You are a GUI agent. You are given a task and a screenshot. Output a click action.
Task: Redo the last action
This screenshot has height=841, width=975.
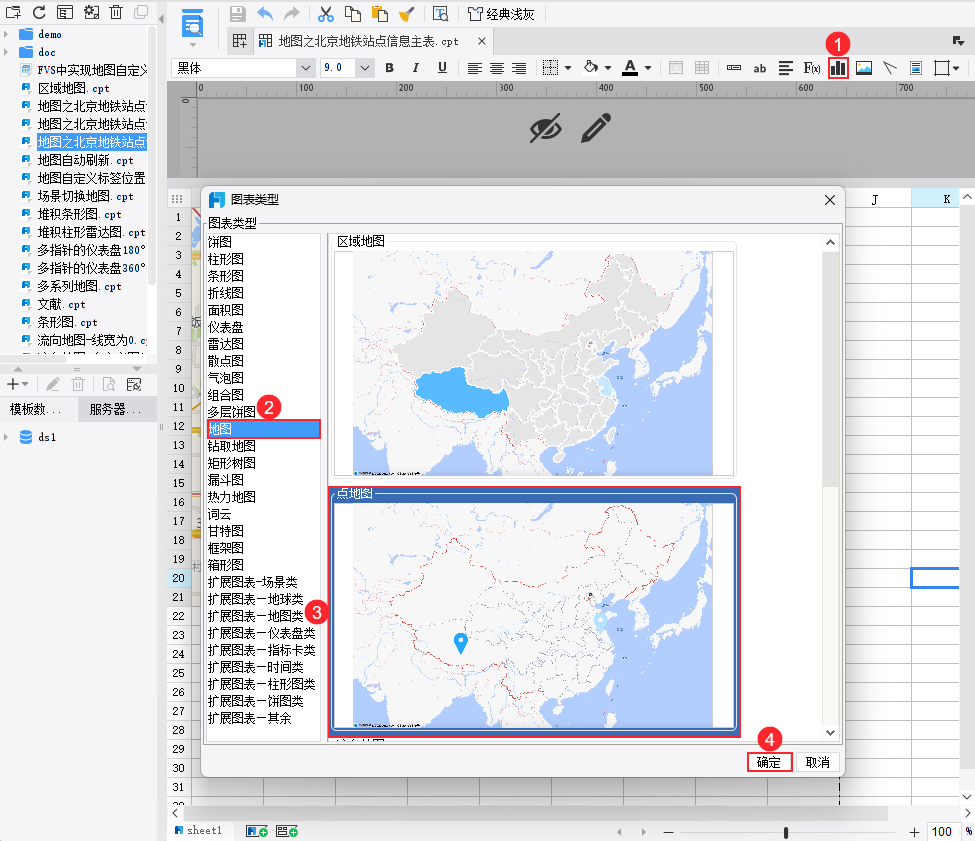(x=291, y=14)
